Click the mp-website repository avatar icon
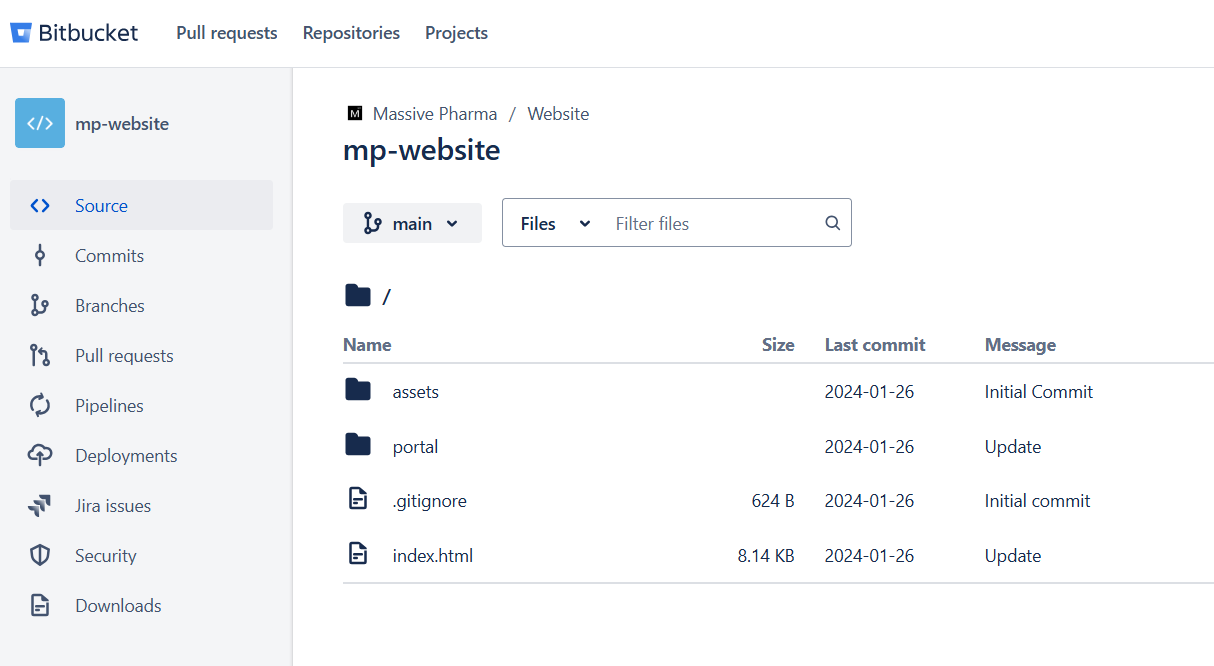Image resolution: width=1214 pixels, height=666 pixels. coord(40,123)
